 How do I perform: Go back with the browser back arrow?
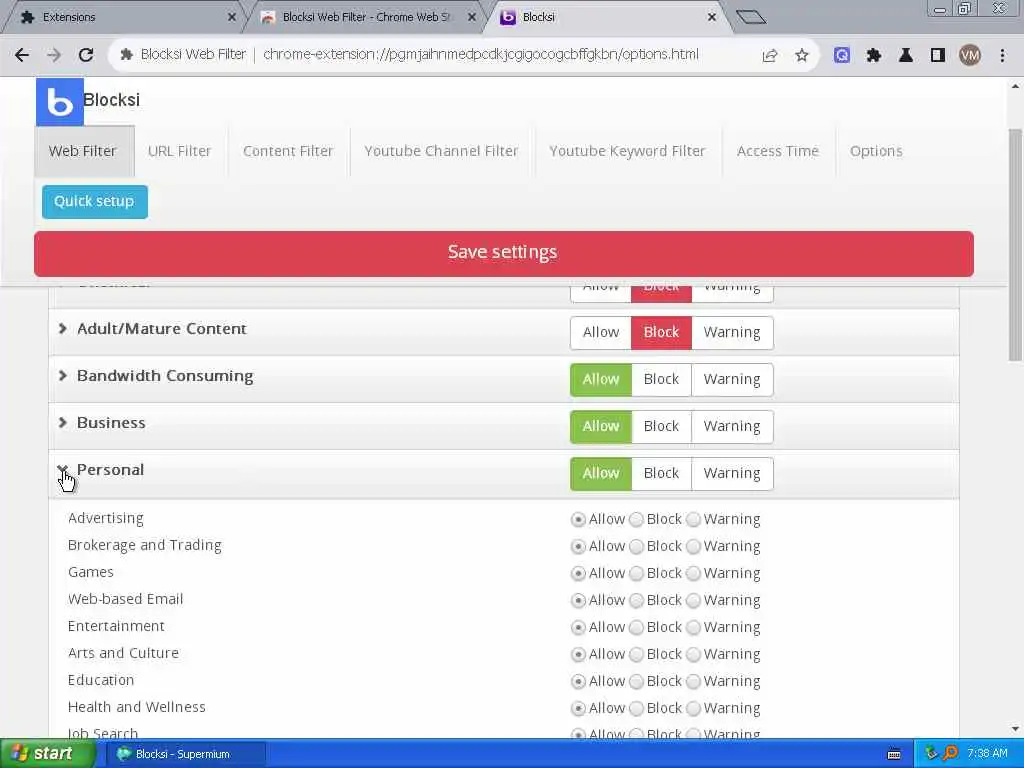[22, 55]
